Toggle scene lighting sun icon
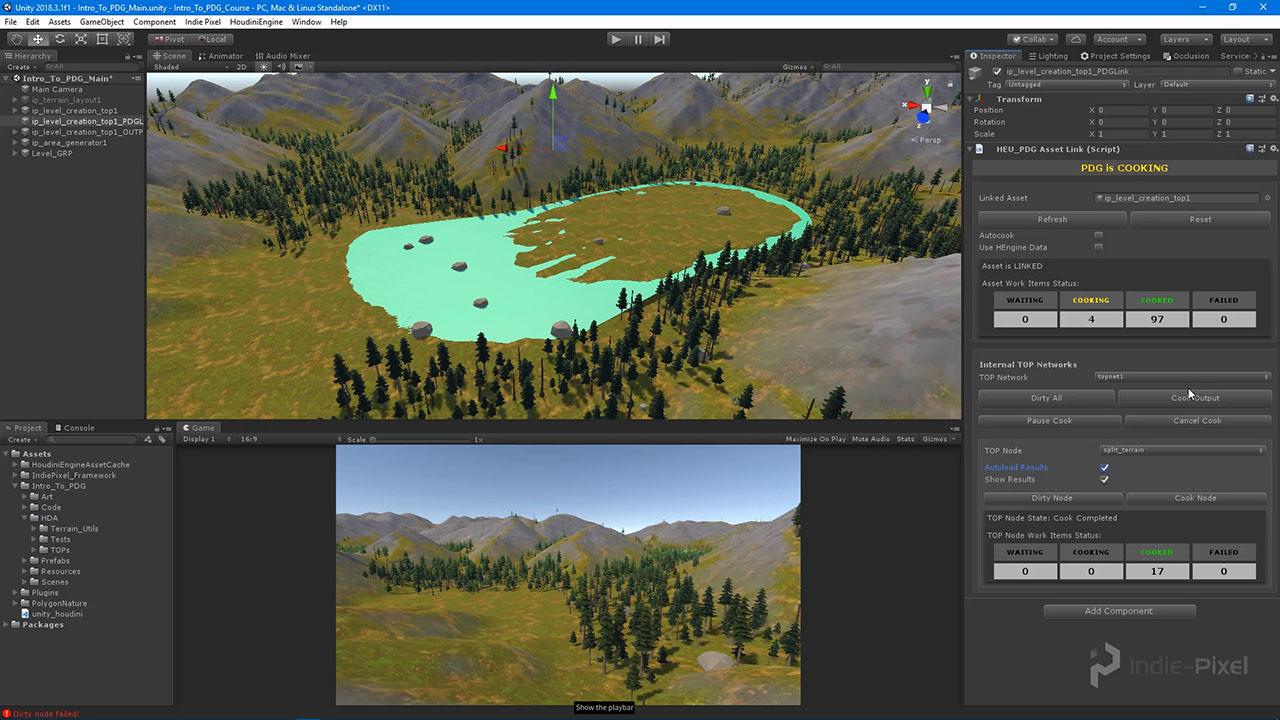 coord(265,67)
